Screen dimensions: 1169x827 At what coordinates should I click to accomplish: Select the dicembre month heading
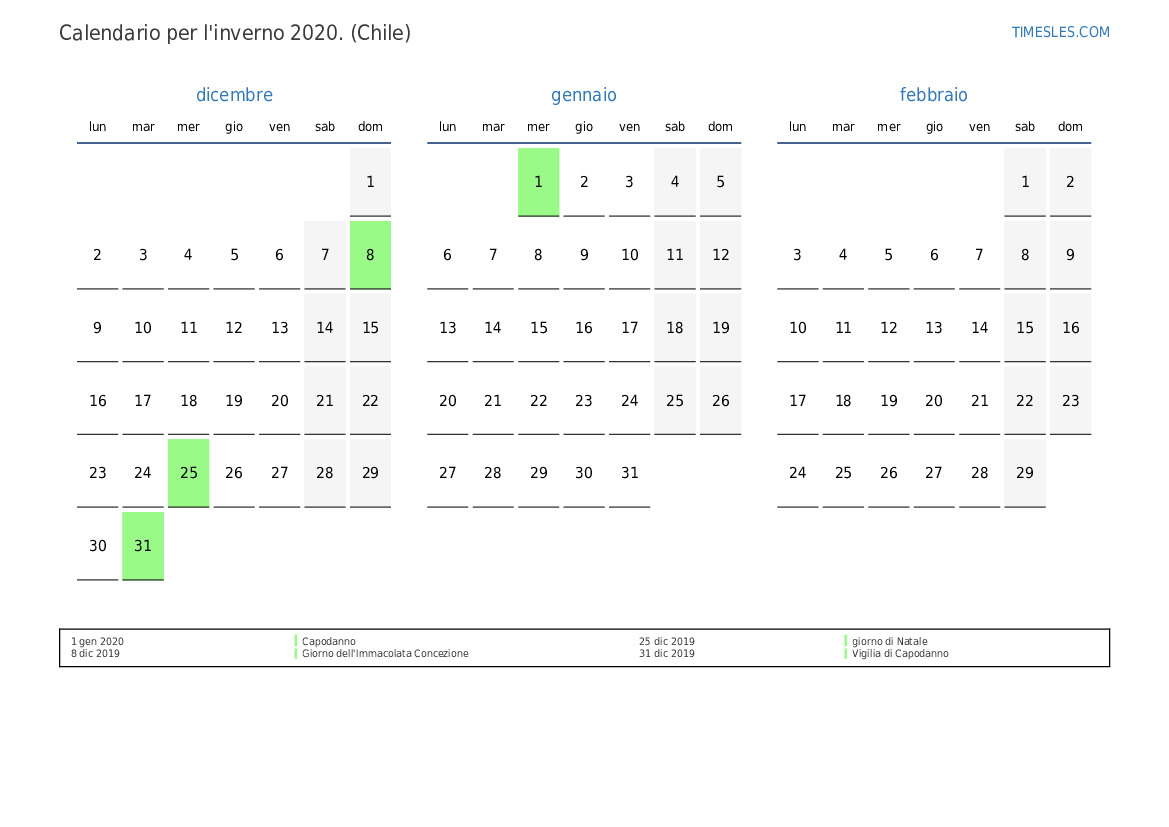coord(234,95)
